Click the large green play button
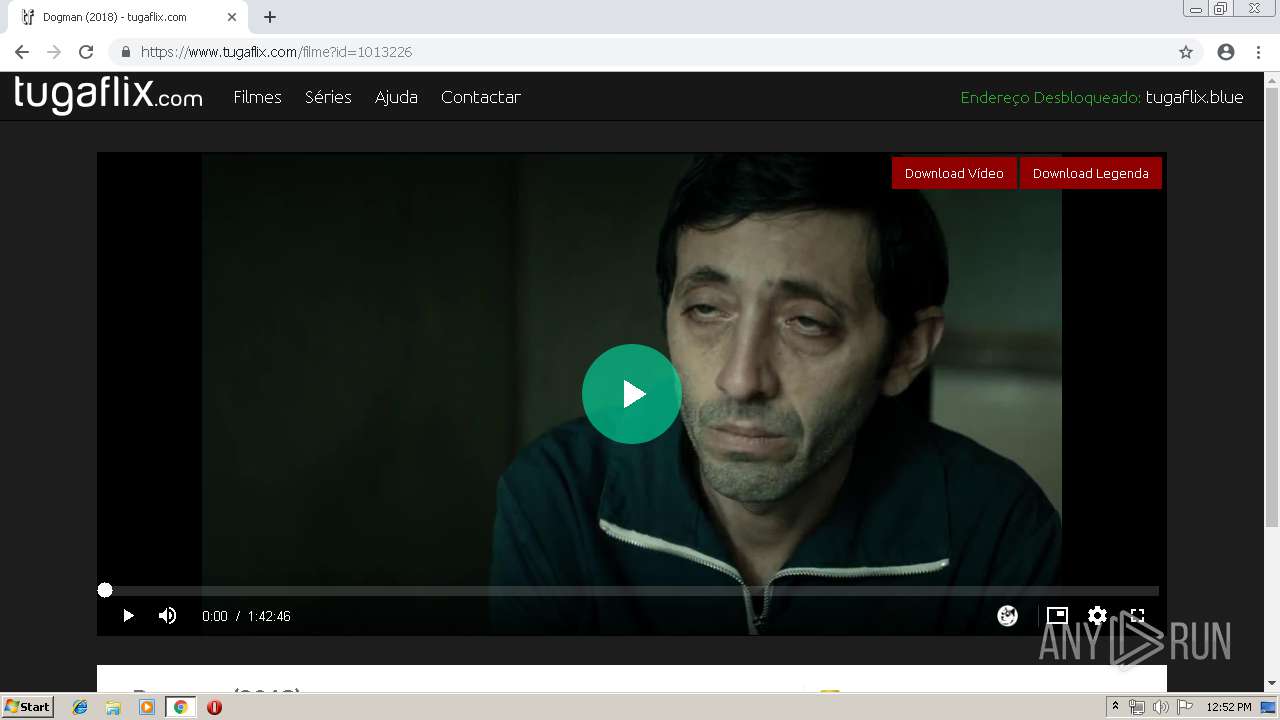The width and height of the screenshot is (1280, 720). pos(631,394)
